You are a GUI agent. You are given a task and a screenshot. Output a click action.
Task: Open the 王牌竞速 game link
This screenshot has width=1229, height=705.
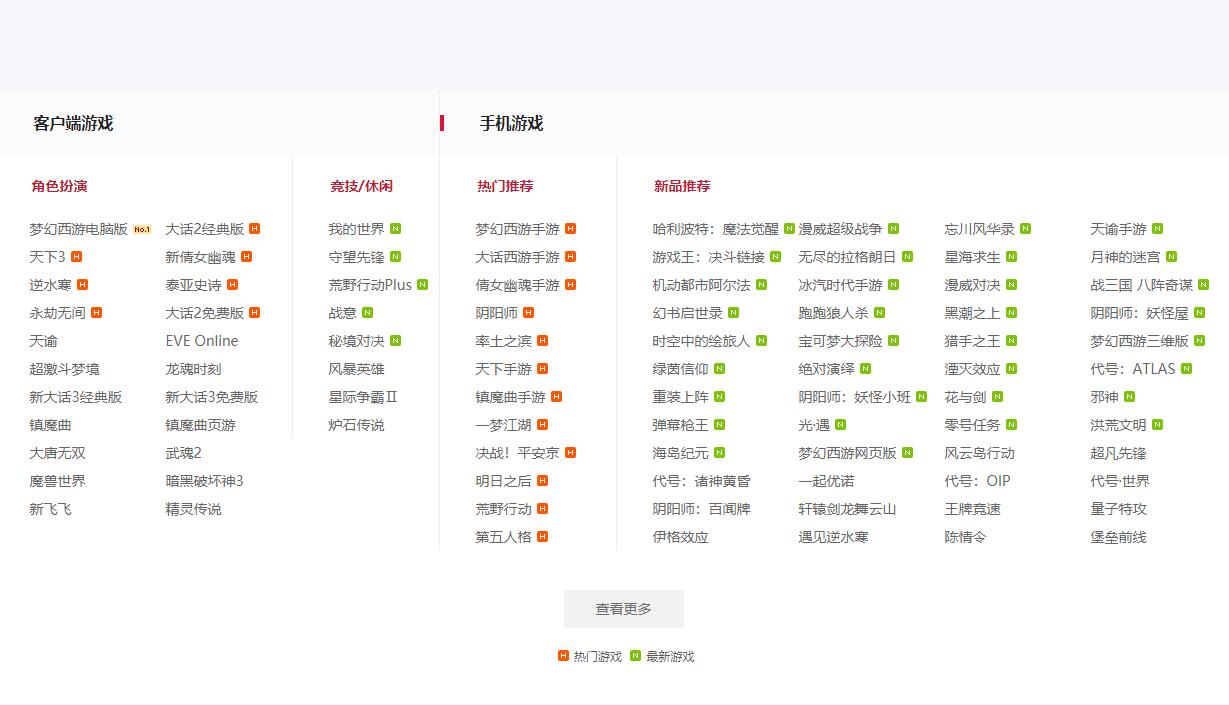[973, 509]
